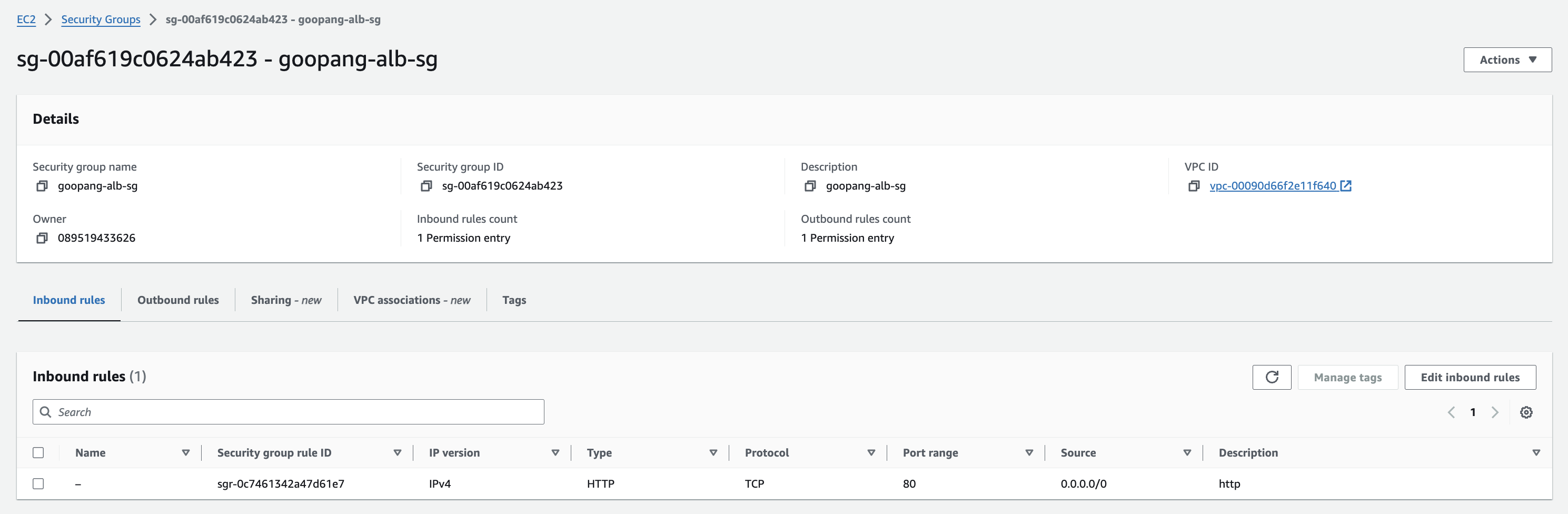Sort by Protocol column

871,452
